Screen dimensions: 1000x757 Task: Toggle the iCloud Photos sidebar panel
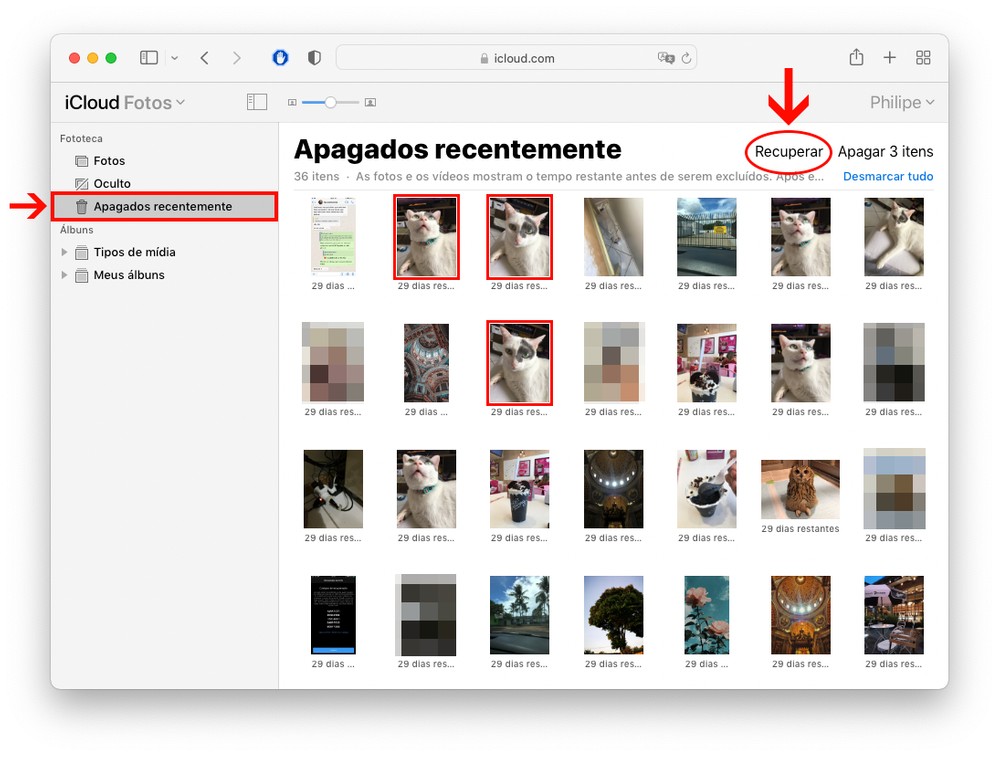[x=257, y=102]
